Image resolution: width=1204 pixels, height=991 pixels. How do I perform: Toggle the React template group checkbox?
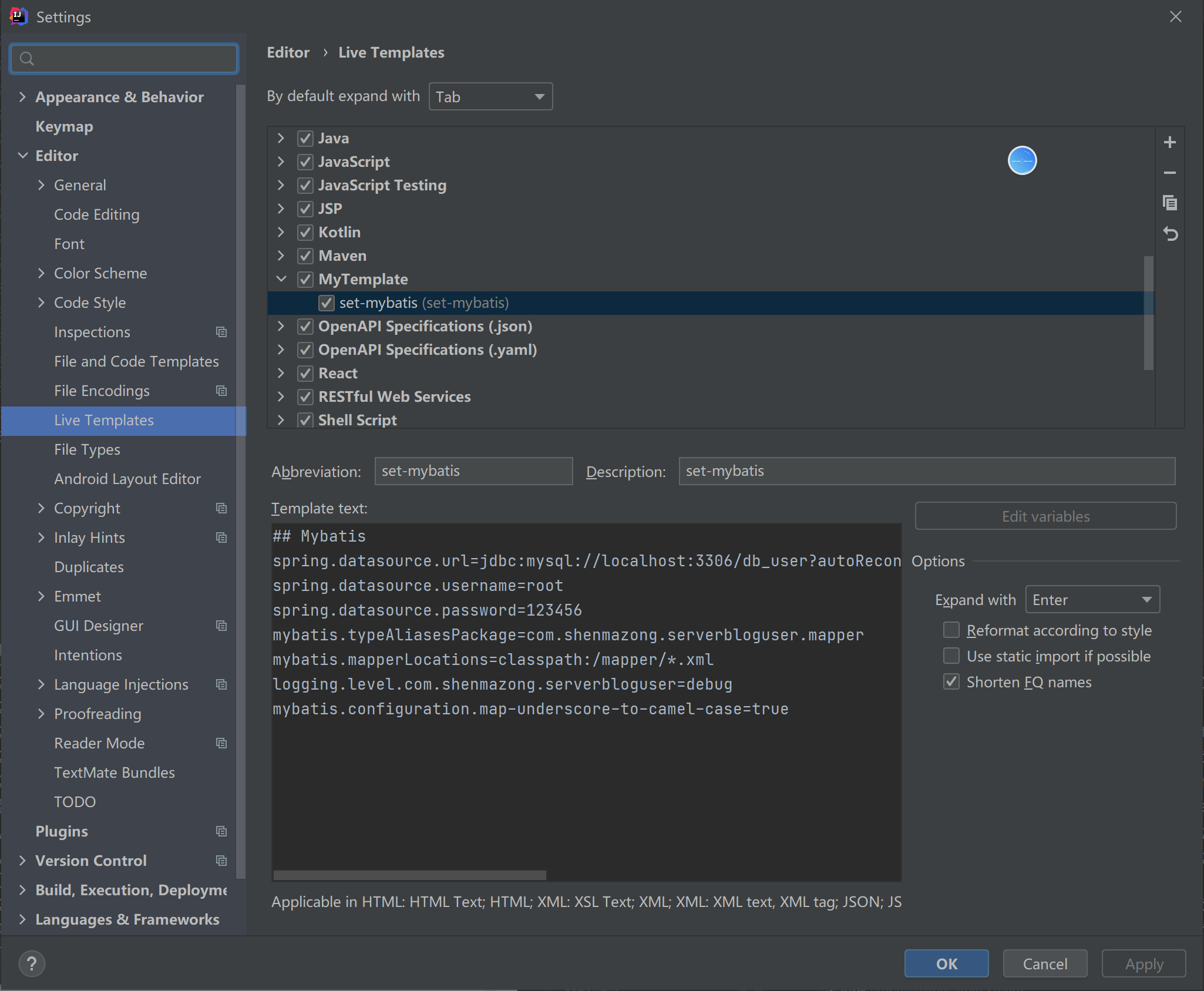click(x=305, y=373)
